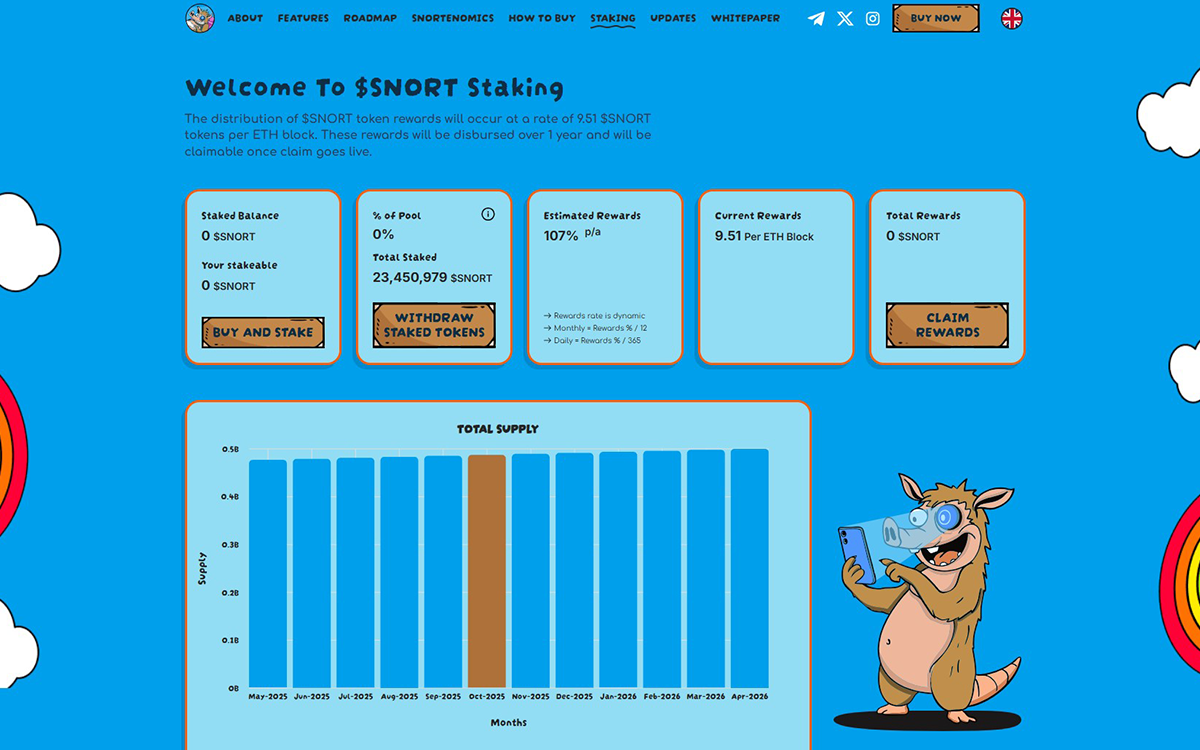
Task: Select the Staking nav item
Action: (613, 18)
